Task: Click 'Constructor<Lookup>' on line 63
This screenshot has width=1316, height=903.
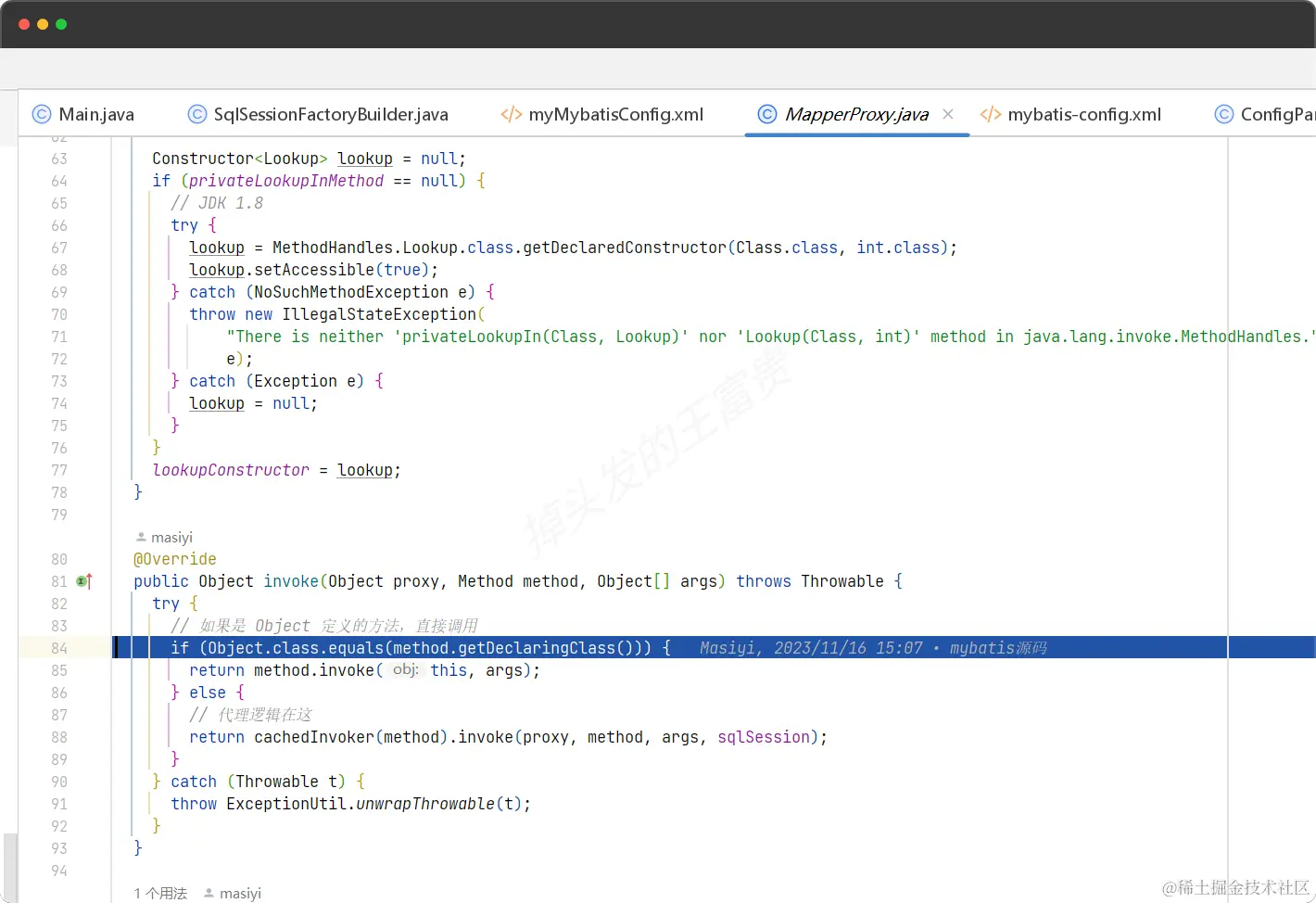Action: (x=240, y=159)
